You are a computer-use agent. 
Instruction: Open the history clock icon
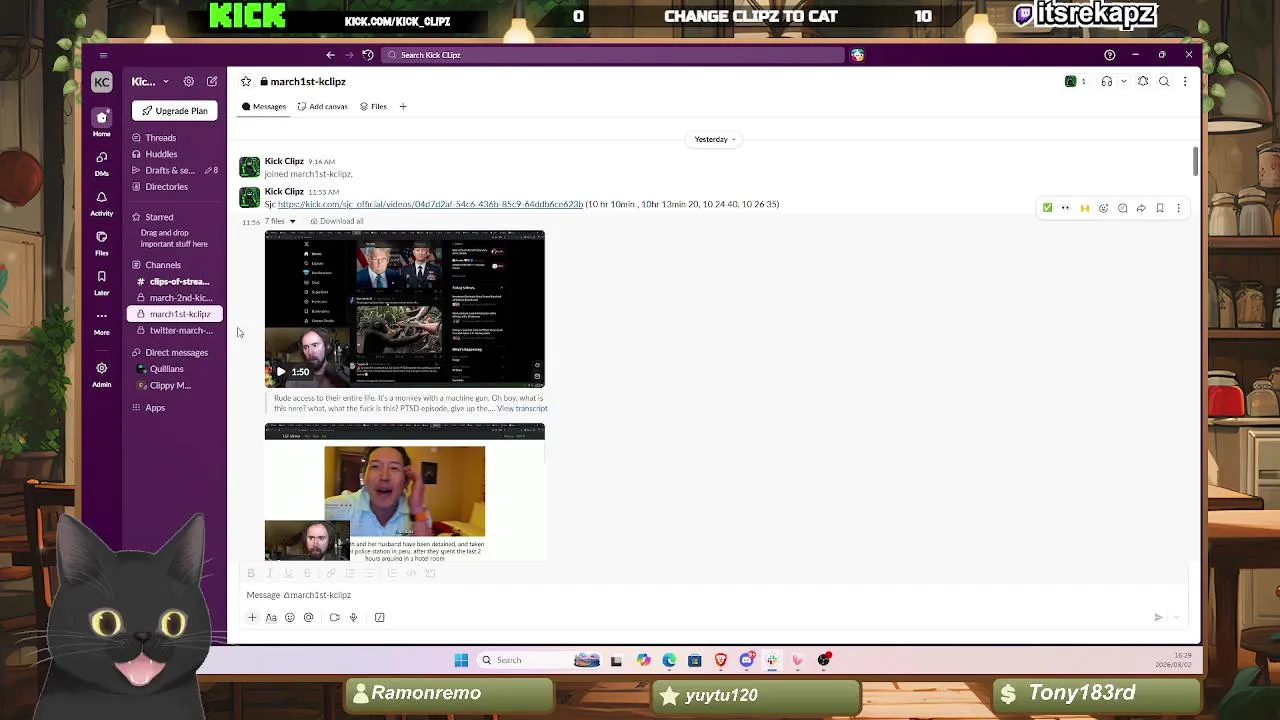368,55
